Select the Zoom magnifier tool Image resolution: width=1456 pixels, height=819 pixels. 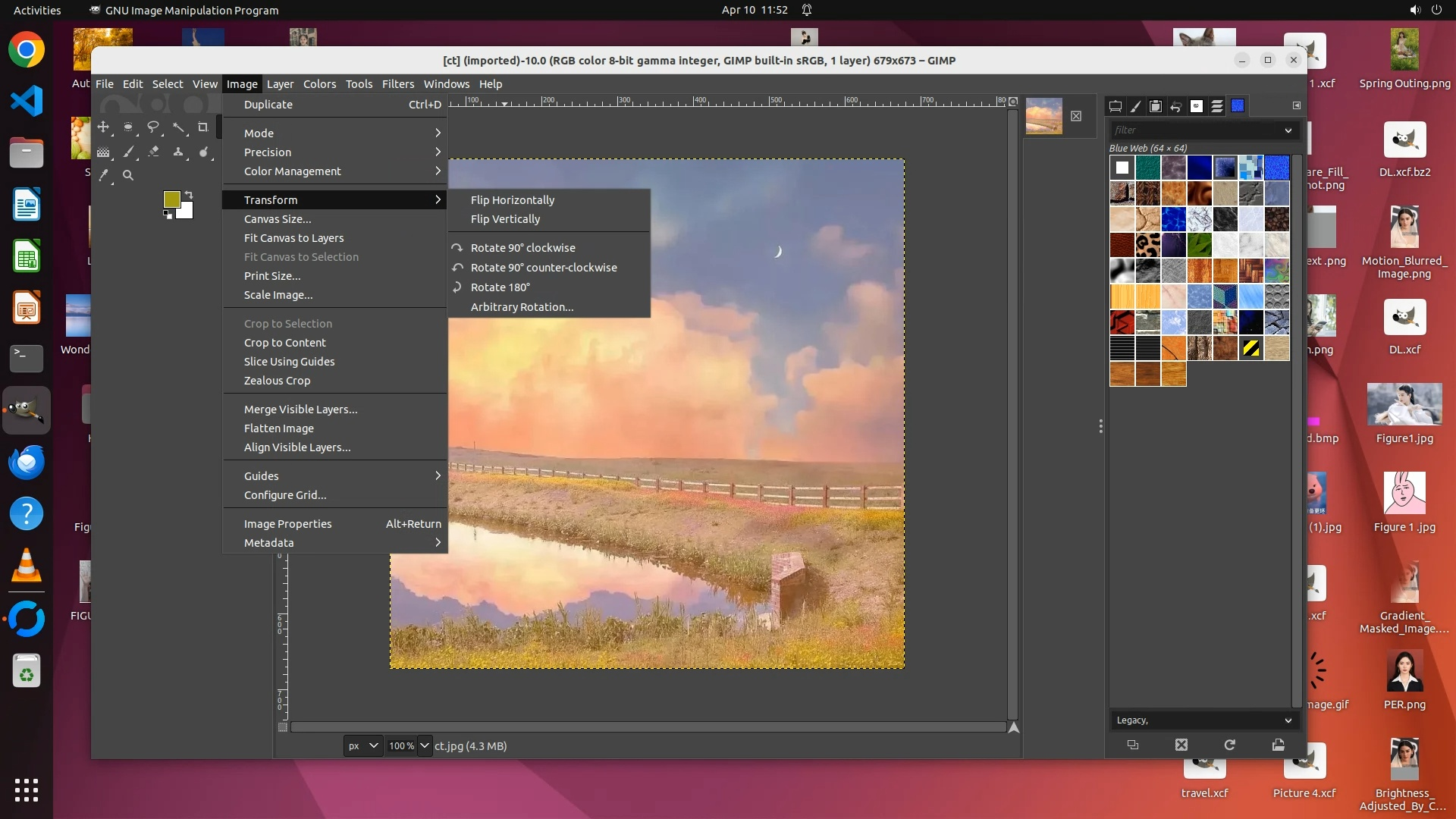pyautogui.click(x=128, y=176)
